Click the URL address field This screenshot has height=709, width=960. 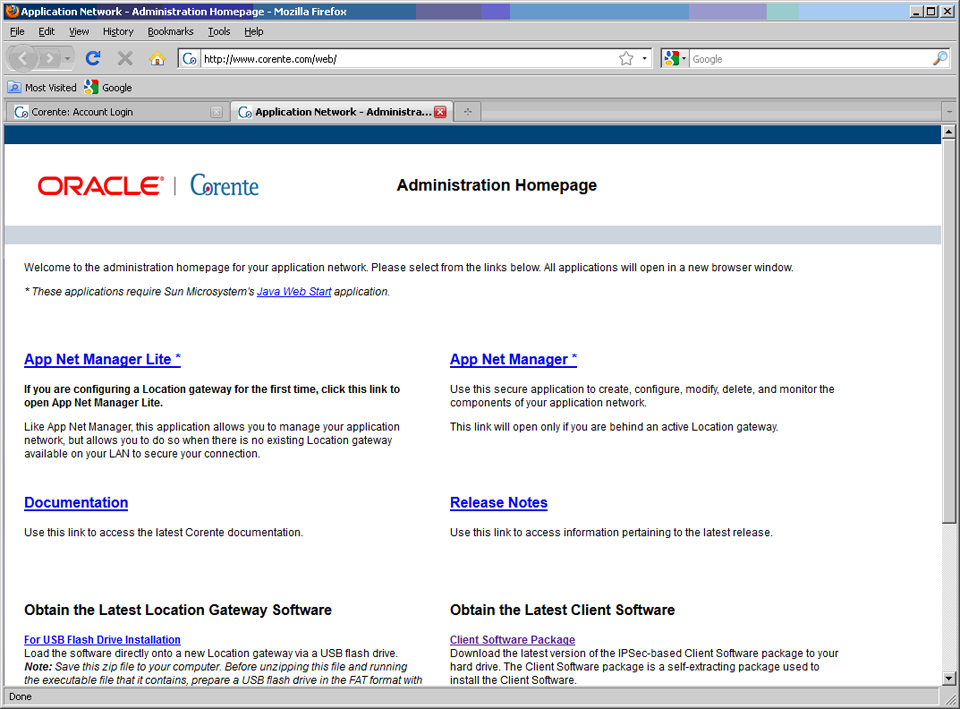tap(408, 59)
